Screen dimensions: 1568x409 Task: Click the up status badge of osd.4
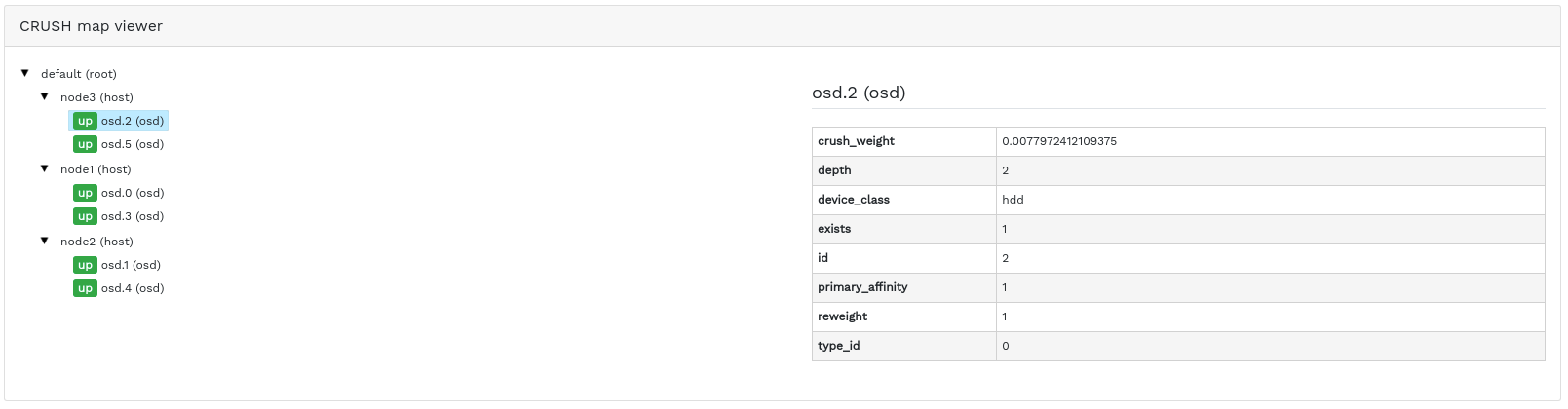tap(85, 288)
